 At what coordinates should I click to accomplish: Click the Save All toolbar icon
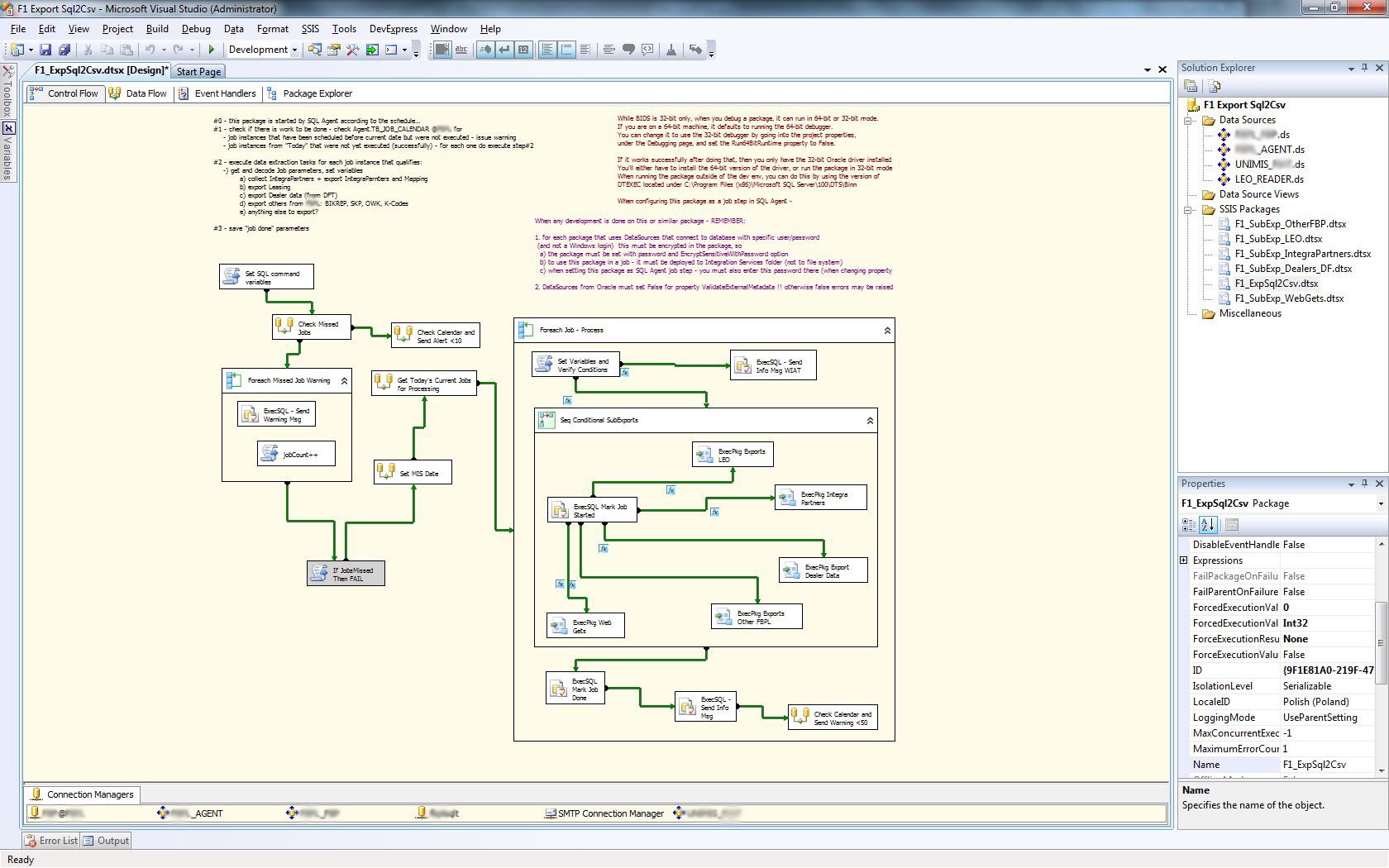(64, 50)
